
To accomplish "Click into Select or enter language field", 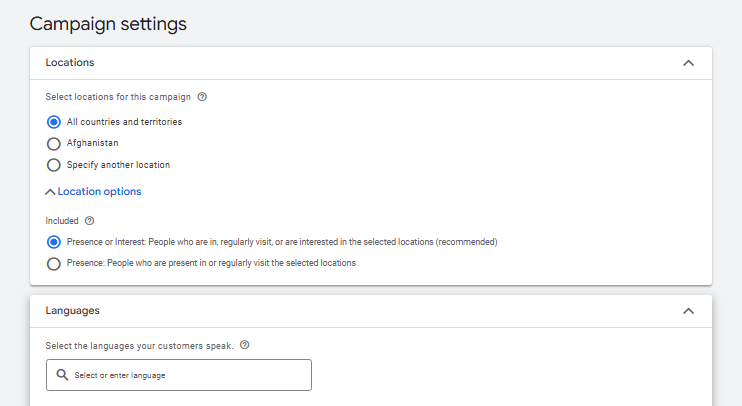I will 179,375.
